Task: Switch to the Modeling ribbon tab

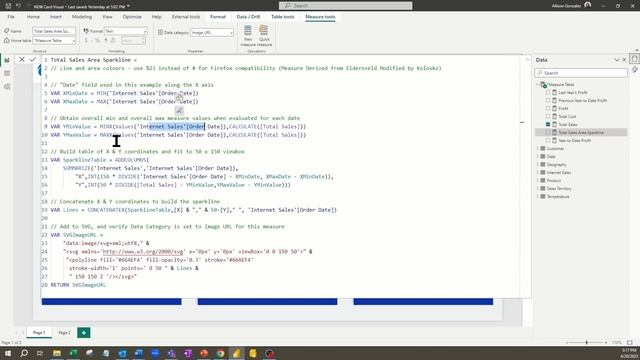Action: [x=82, y=17]
